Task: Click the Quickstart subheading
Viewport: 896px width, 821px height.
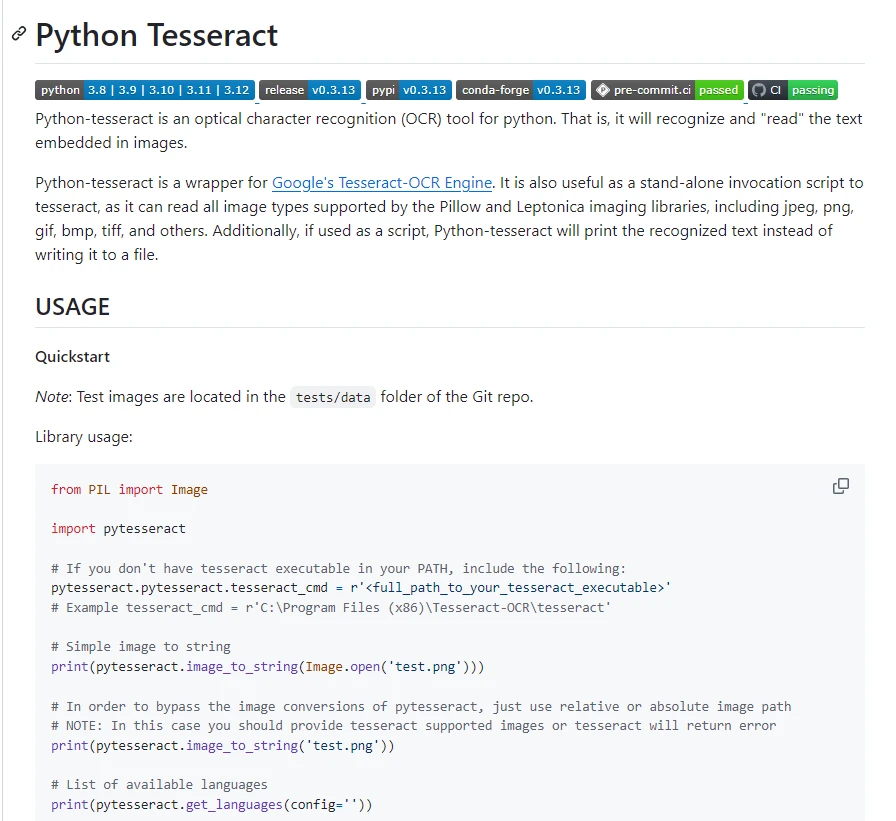Action: (72, 357)
